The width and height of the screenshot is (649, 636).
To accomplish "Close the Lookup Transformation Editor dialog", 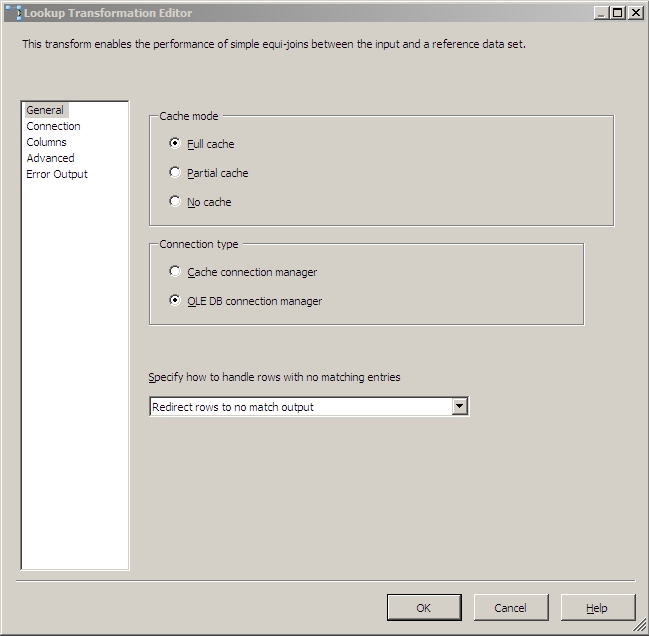I will 634,13.
